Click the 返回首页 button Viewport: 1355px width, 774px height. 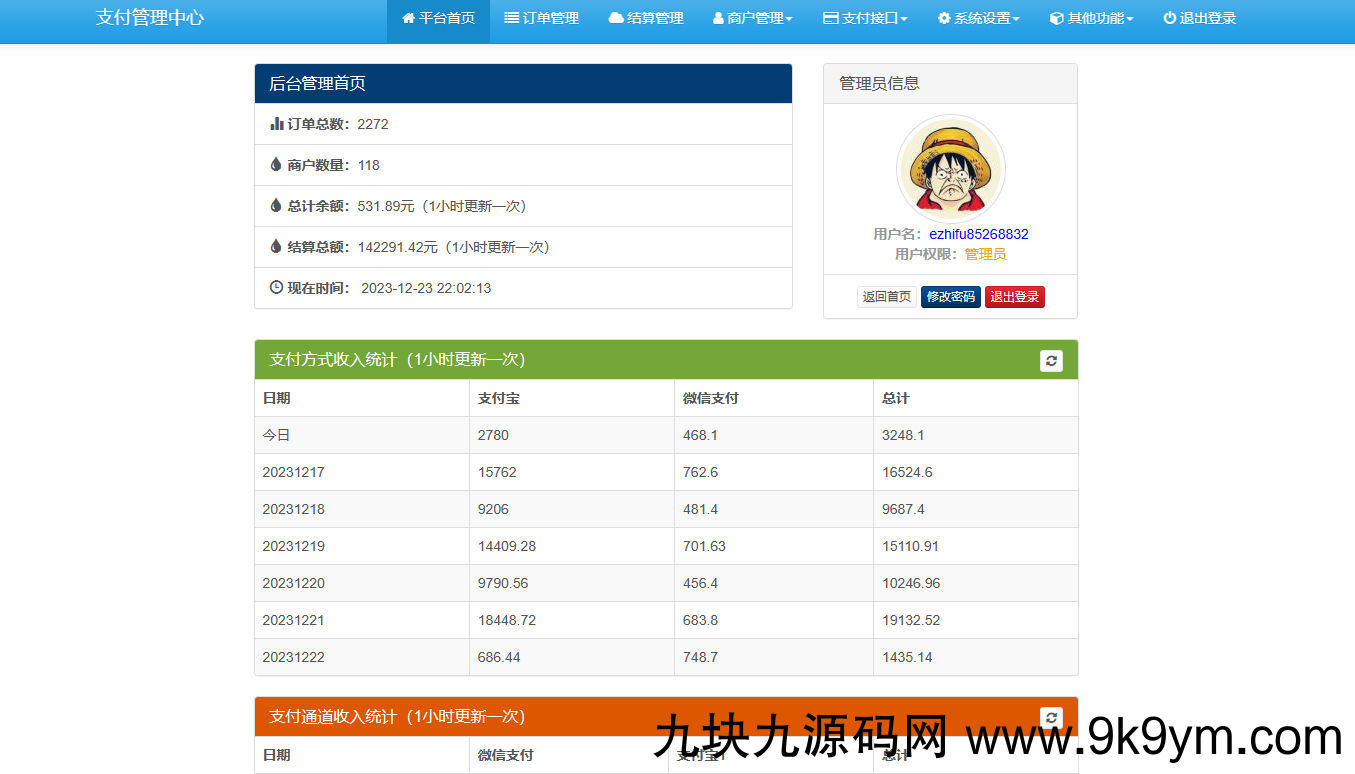pyautogui.click(x=887, y=297)
